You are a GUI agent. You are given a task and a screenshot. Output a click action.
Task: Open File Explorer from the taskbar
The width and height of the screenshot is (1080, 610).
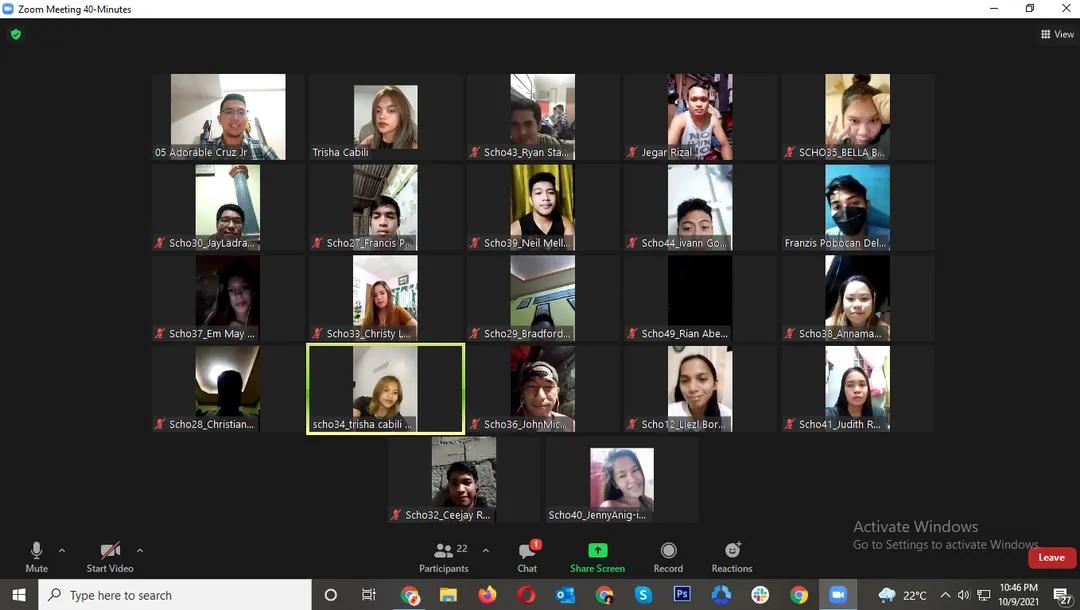pos(448,595)
